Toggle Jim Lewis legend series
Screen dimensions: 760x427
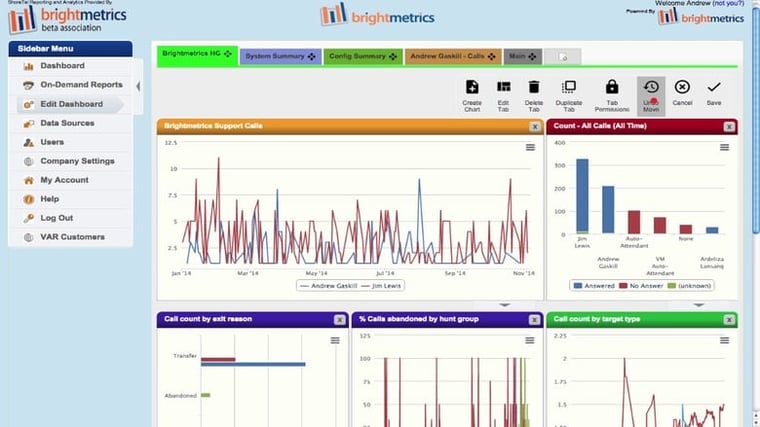381,286
